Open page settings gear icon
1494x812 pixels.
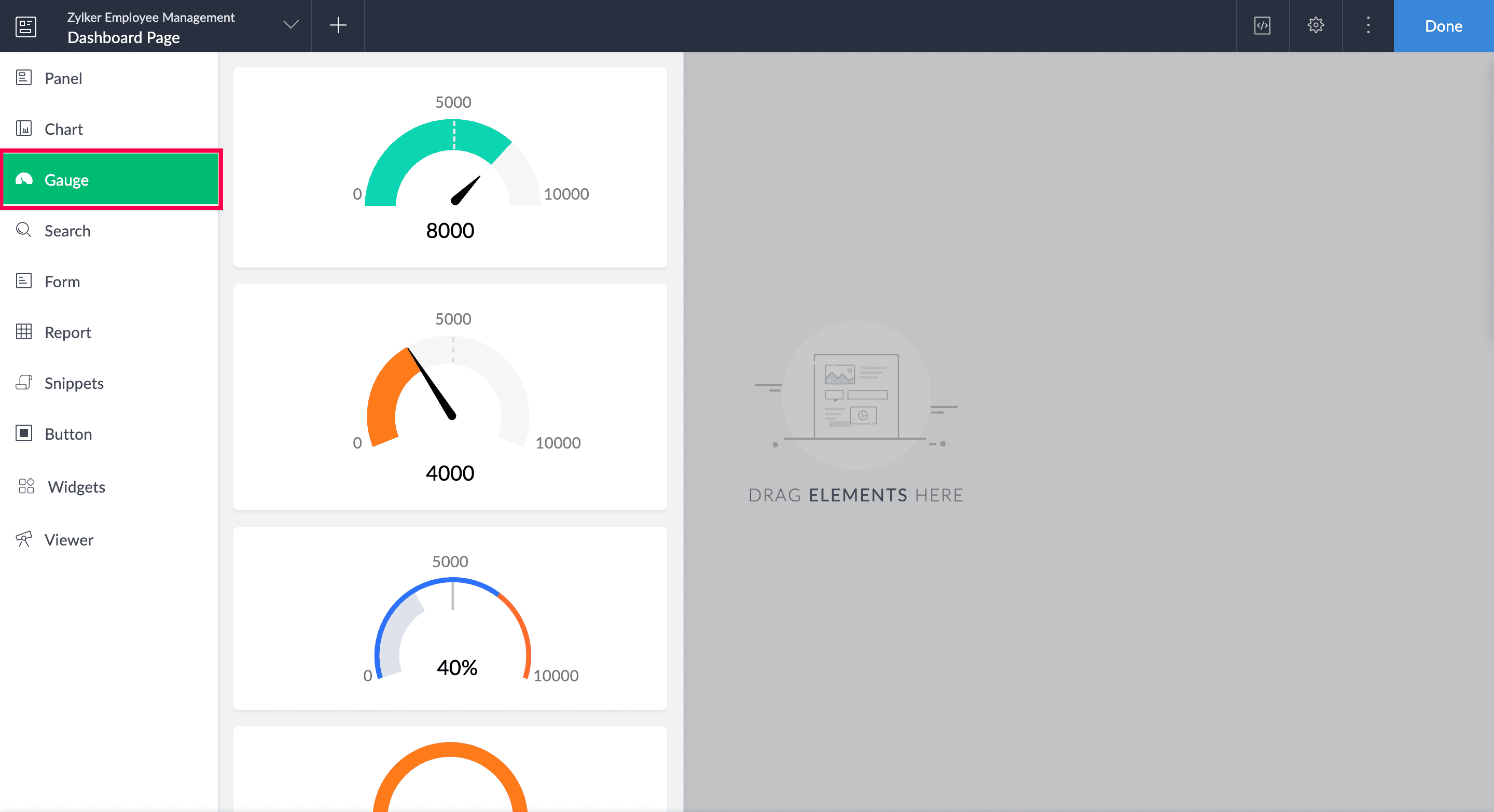pyautogui.click(x=1316, y=25)
